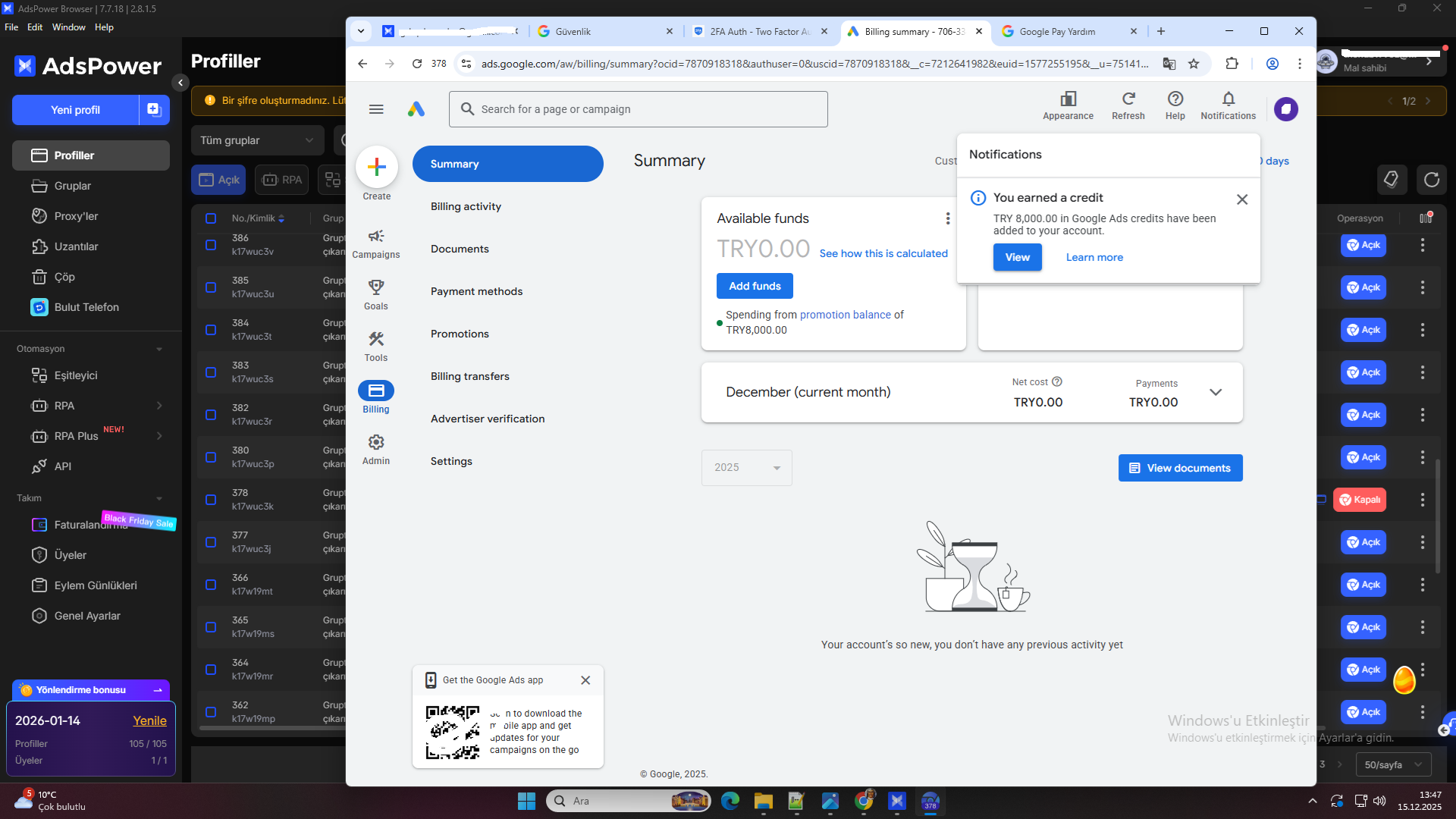The width and height of the screenshot is (1456, 819).
Task: Open Google Ads main menu hamburger
Action: click(376, 109)
